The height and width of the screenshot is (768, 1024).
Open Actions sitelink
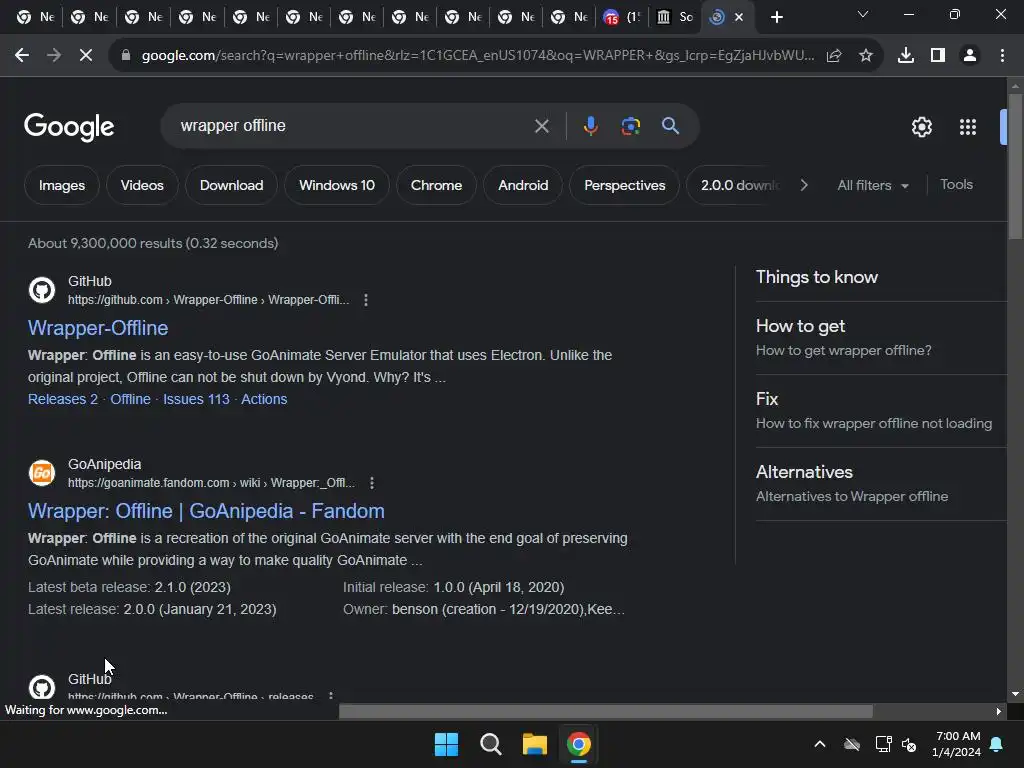(x=264, y=399)
